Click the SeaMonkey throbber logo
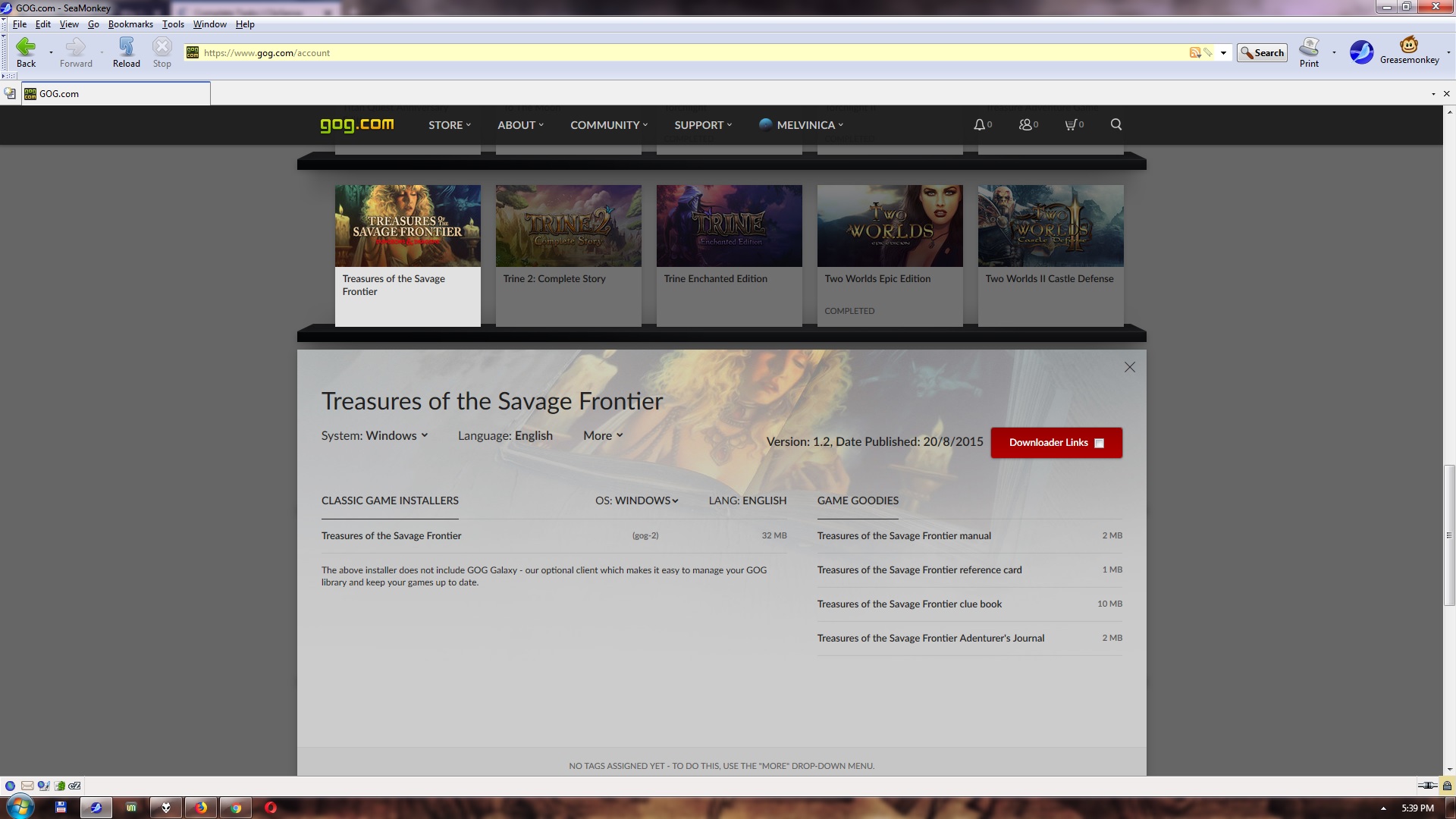The height and width of the screenshot is (819, 1456). (x=1361, y=52)
